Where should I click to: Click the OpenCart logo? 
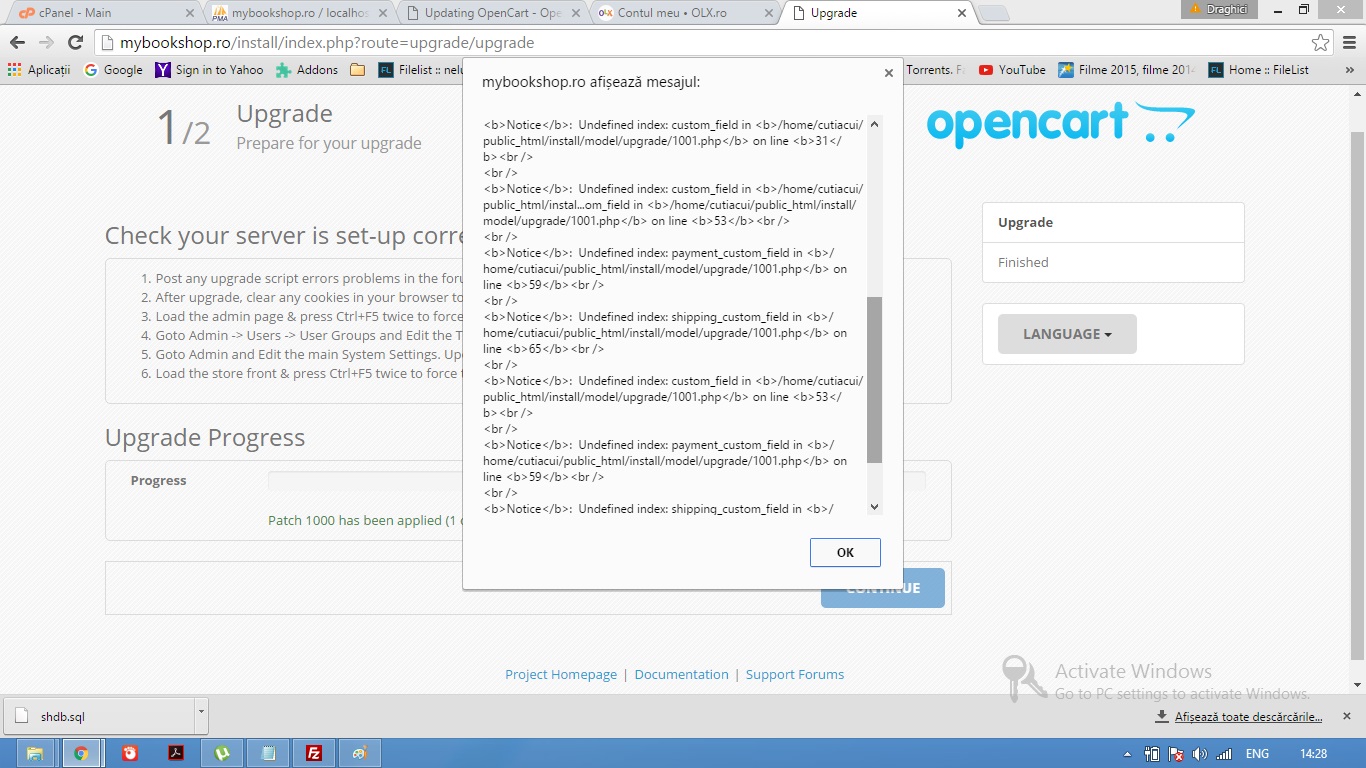coord(1060,124)
